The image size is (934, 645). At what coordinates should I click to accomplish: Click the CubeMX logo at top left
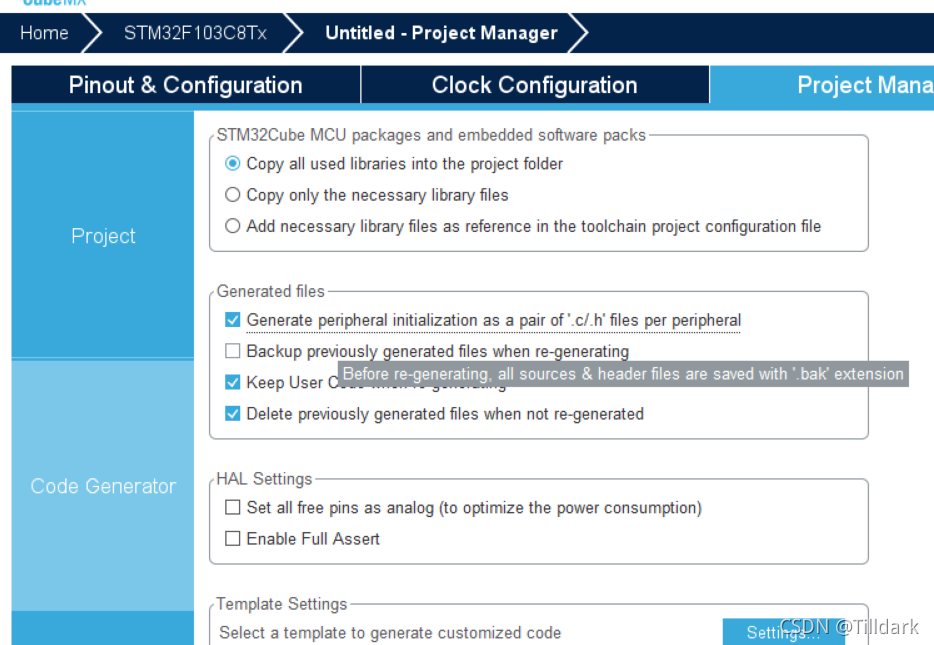coord(55,3)
